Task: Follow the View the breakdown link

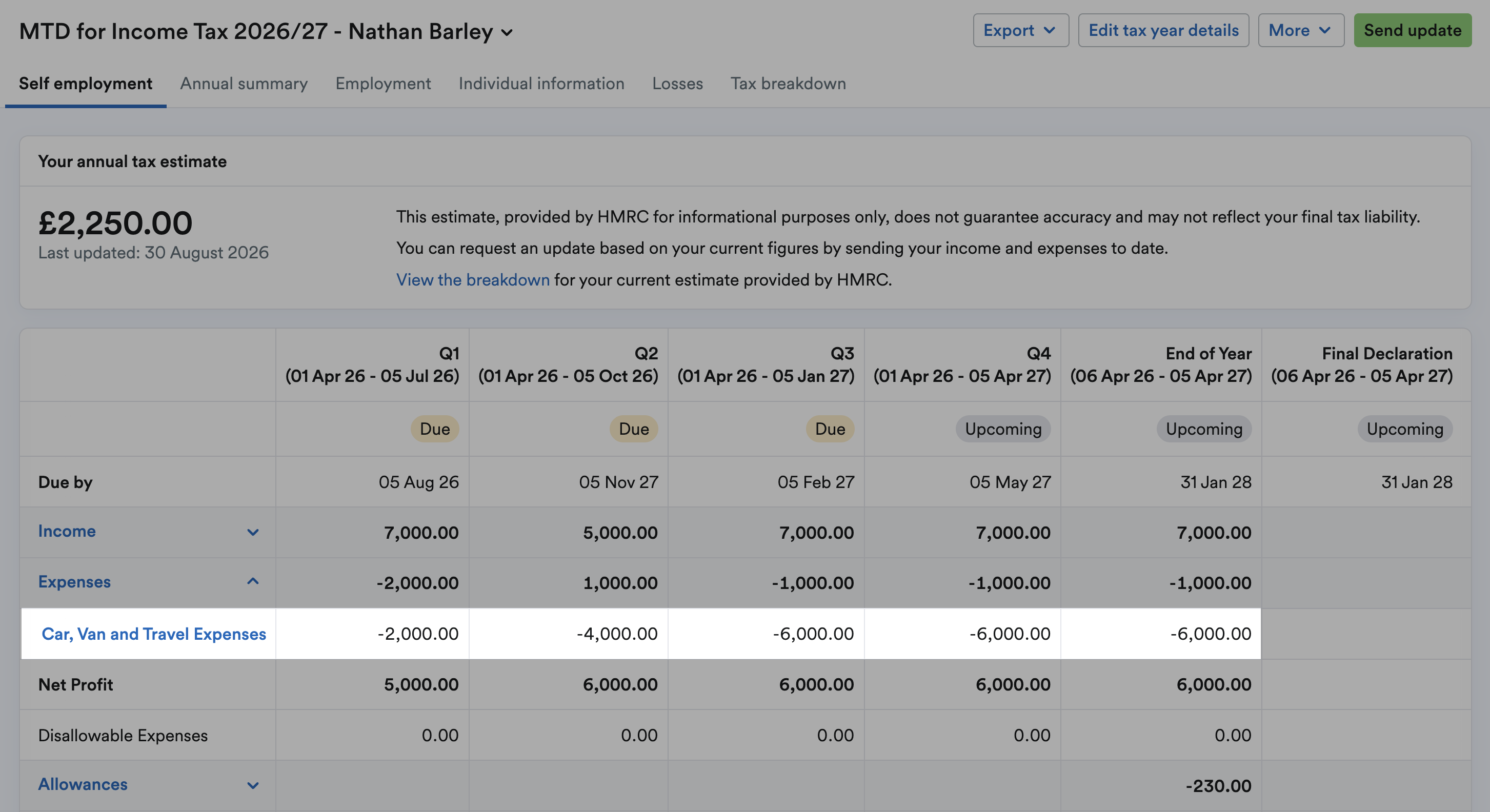Action: tap(473, 280)
